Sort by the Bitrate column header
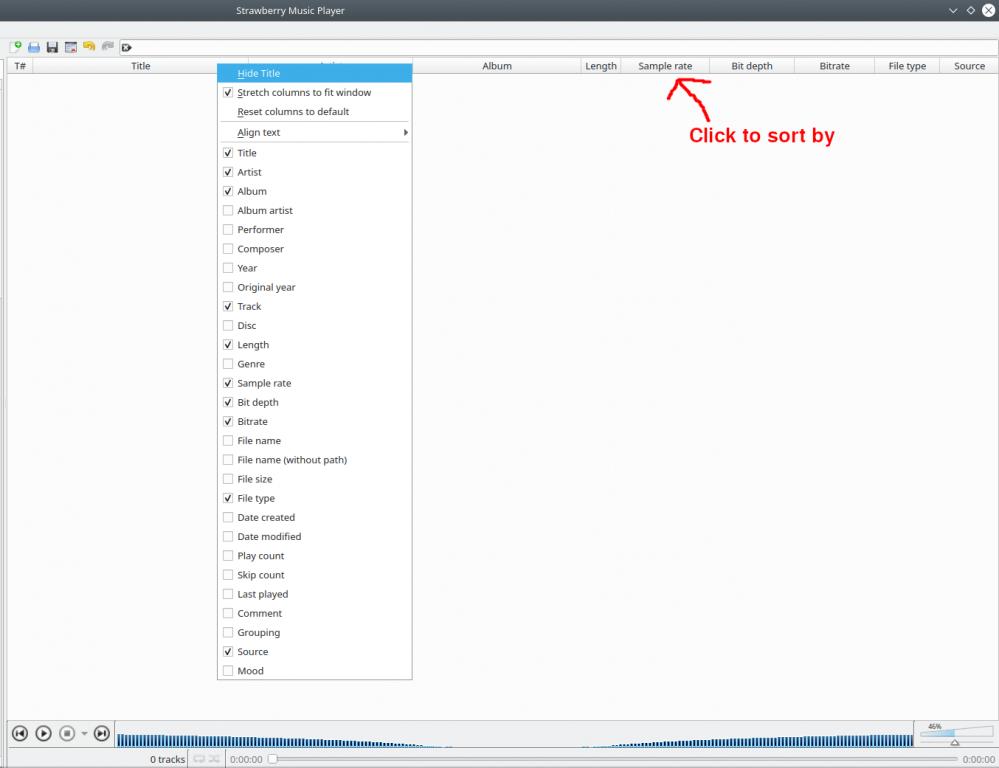Image resolution: width=999 pixels, height=768 pixels. pyautogui.click(x=835, y=66)
